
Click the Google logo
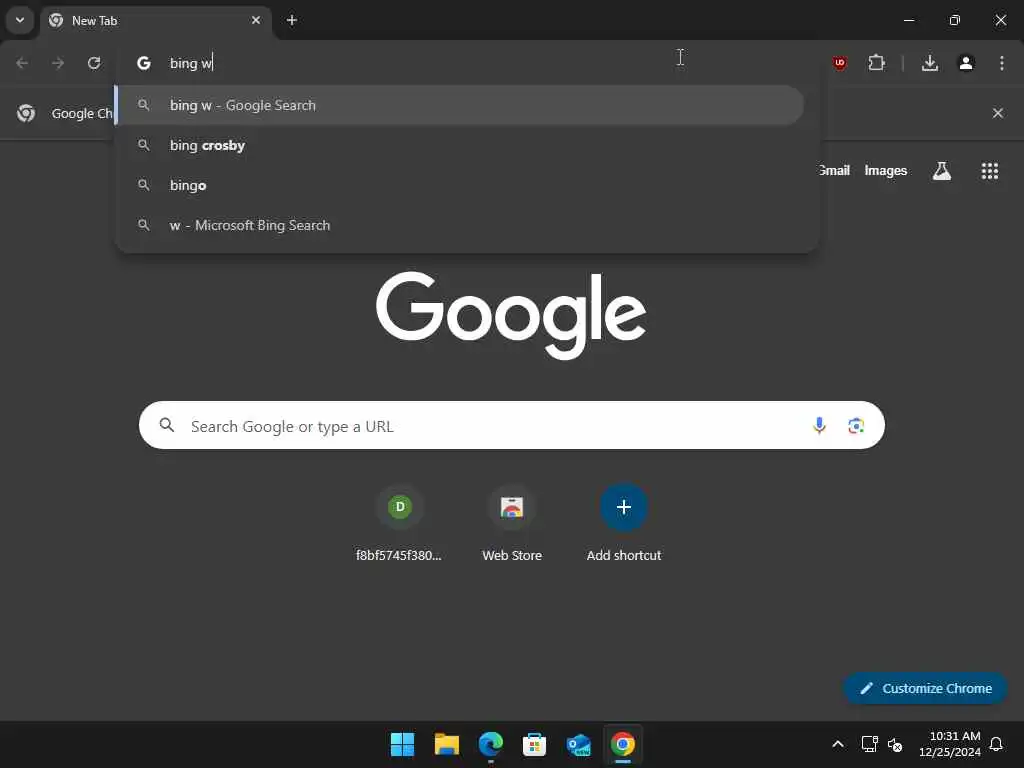click(x=511, y=315)
